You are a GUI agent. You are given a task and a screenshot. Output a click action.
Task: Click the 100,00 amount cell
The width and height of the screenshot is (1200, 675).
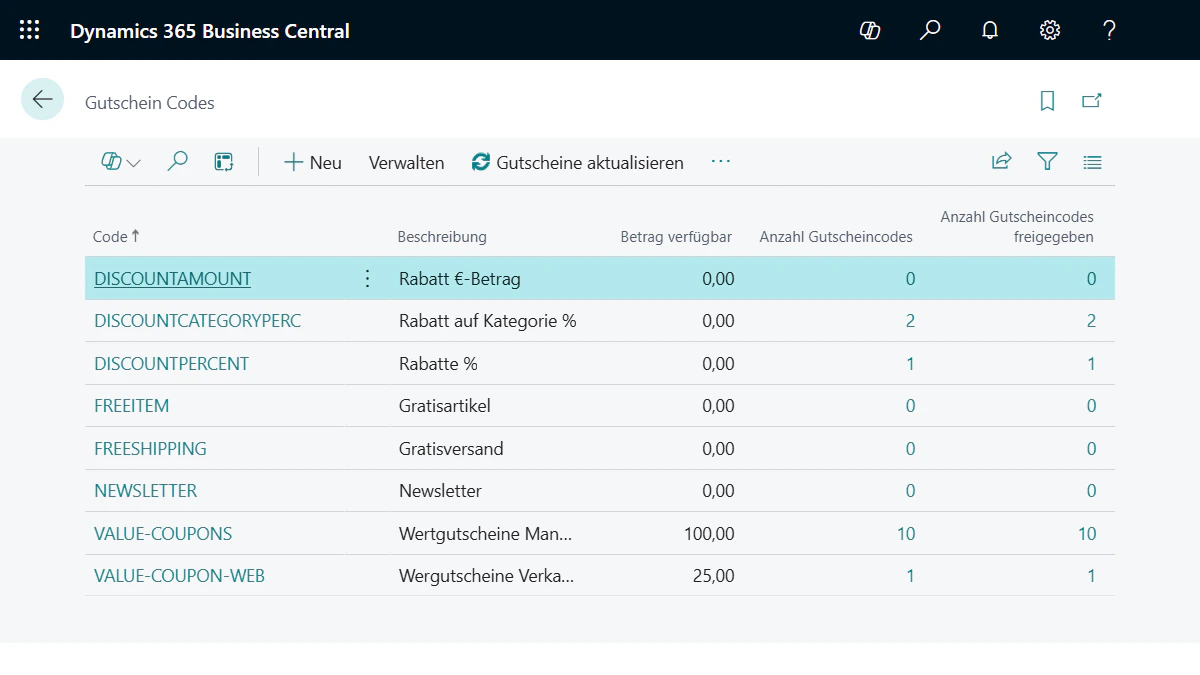(709, 534)
